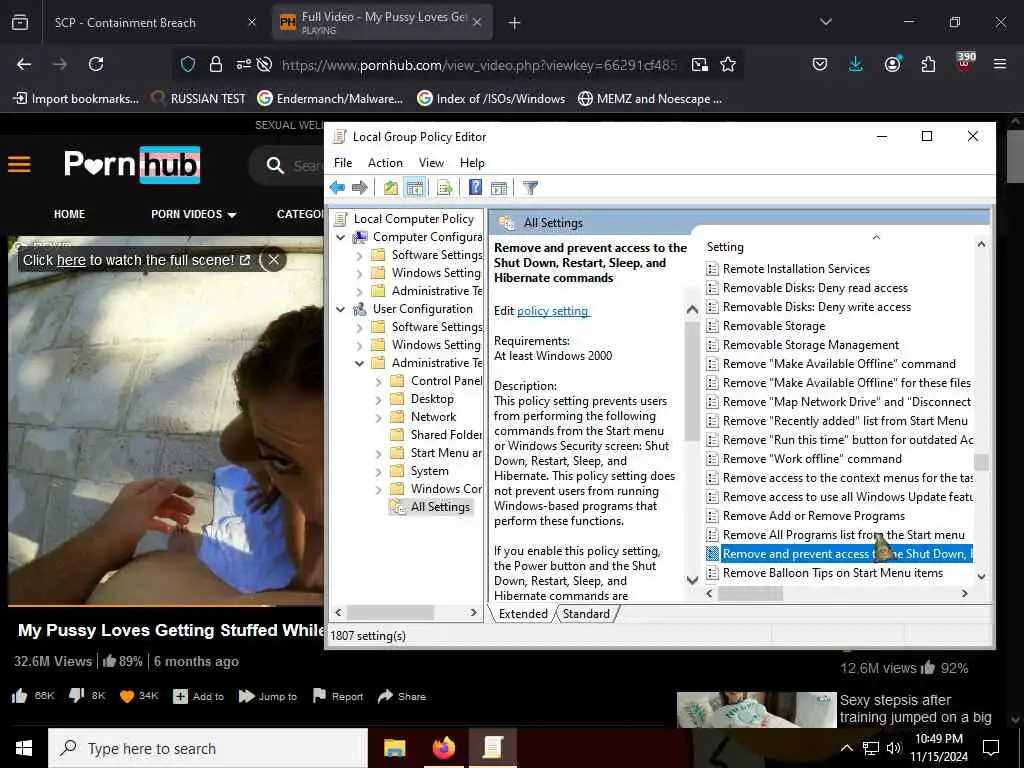Click the Report button below the video
The image size is (1024, 768).
click(338, 696)
